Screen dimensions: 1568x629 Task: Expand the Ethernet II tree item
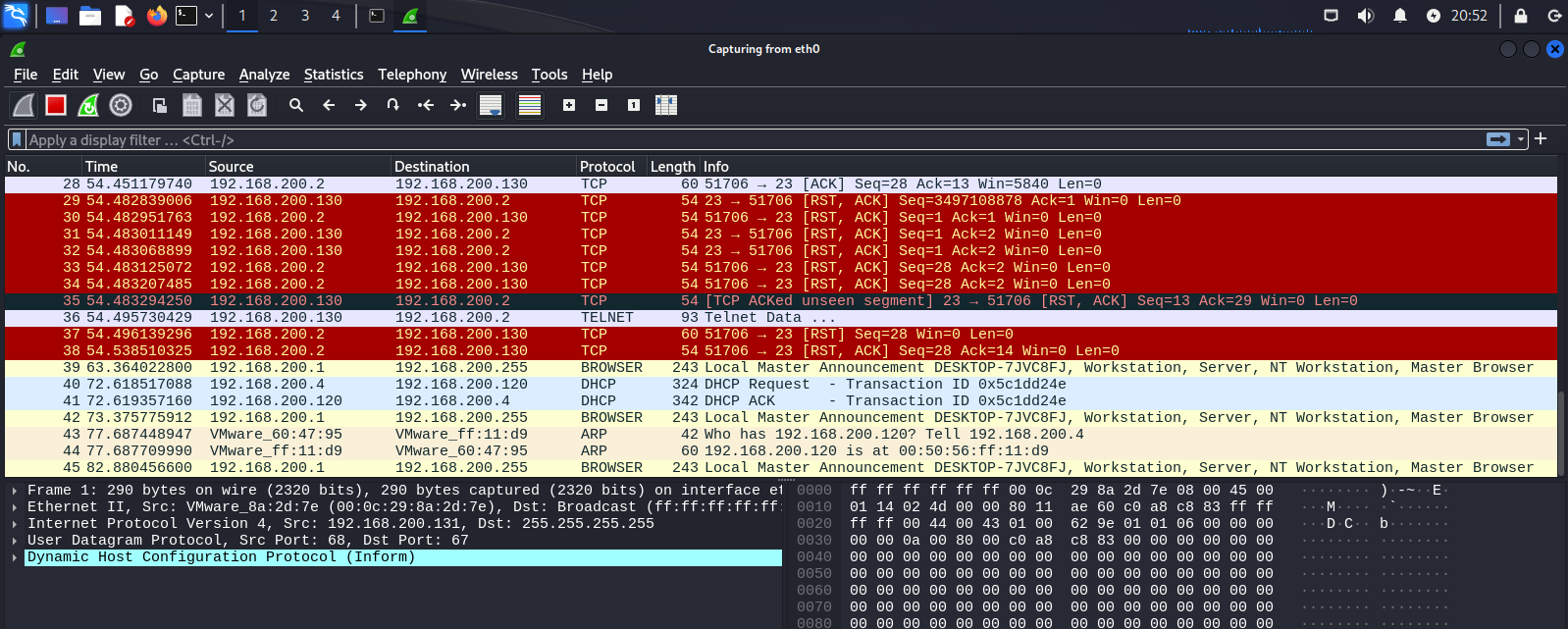15,507
